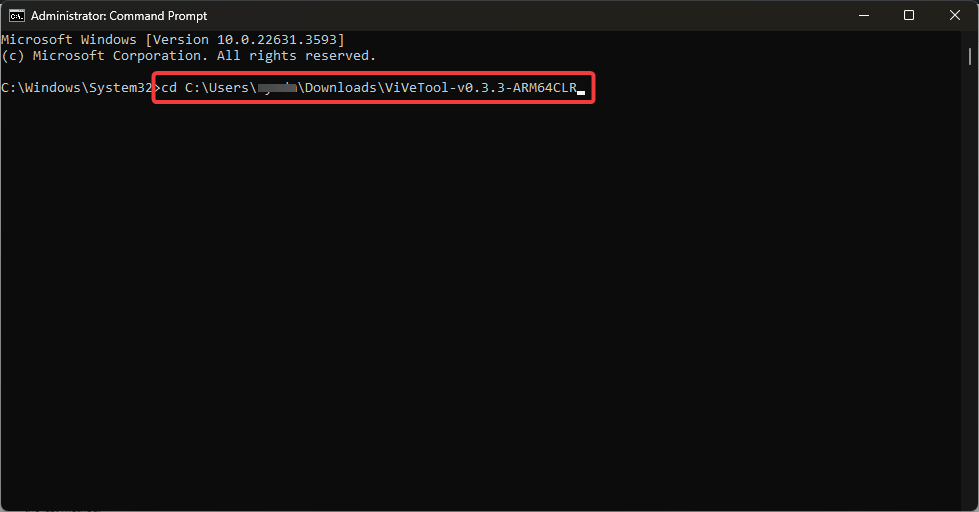Minimize the Command Prompt window

click(x=861, y=15)
